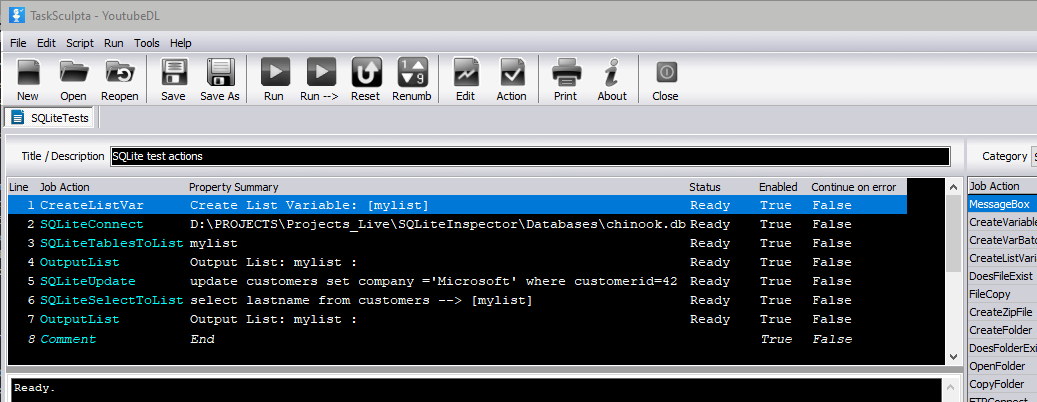Select the SQLiteSelectToList row
Viewport: 1037px width, 402px height.
point(457,301)
